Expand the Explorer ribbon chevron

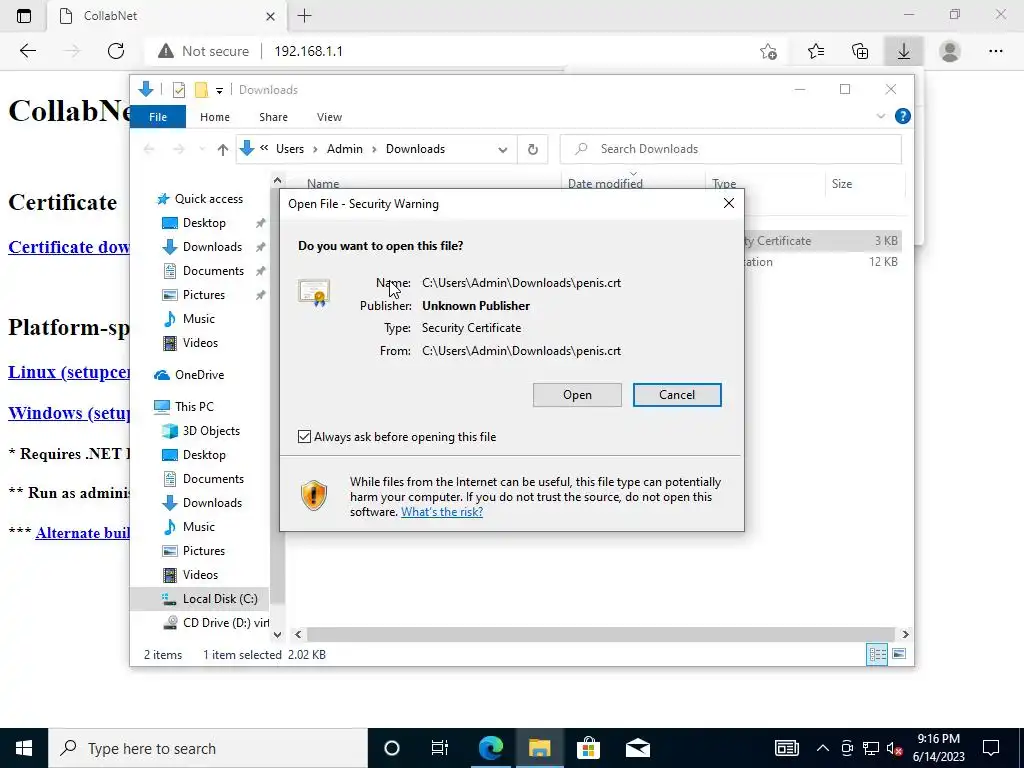tap(880, 116)
